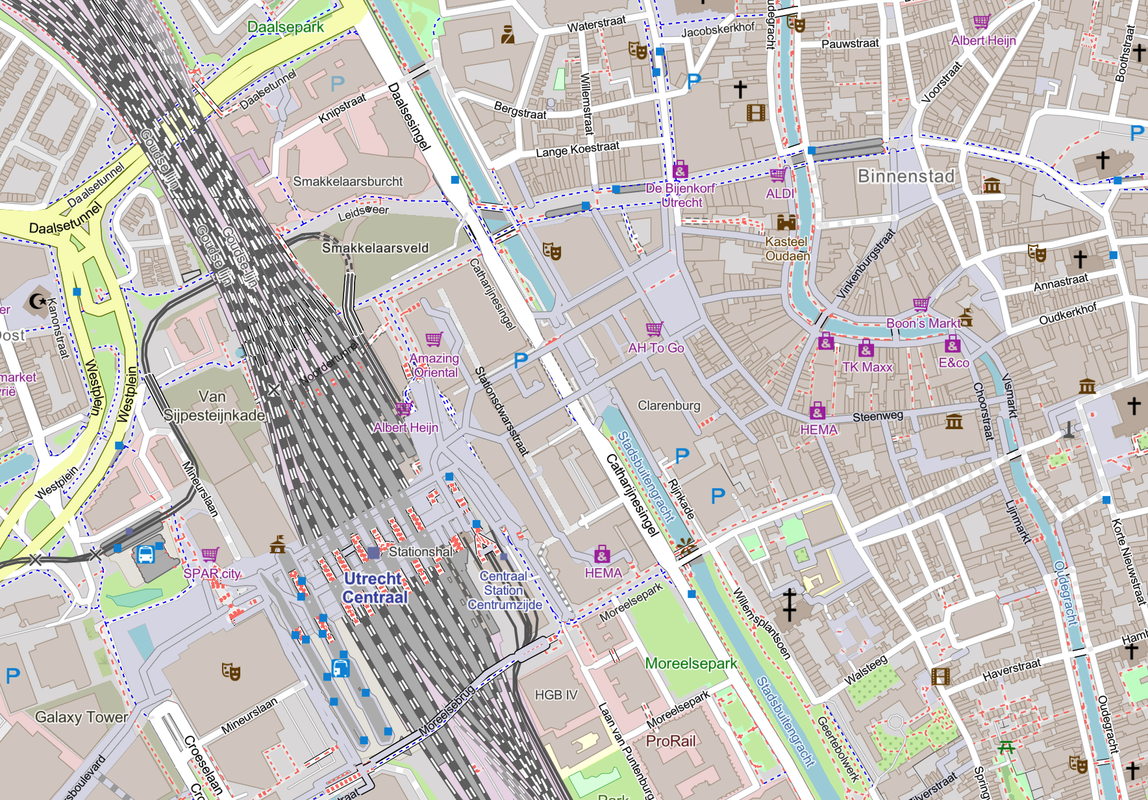Click the Vinkenburgstraat street label
1148x800 pixels.
867,264
